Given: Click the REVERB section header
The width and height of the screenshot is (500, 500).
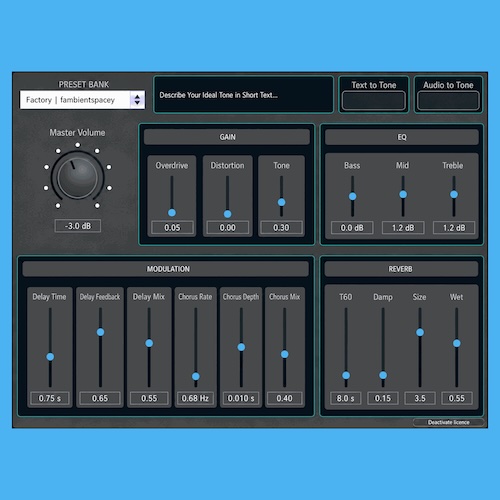Looking at the screenshot, I should pos(401,269).
